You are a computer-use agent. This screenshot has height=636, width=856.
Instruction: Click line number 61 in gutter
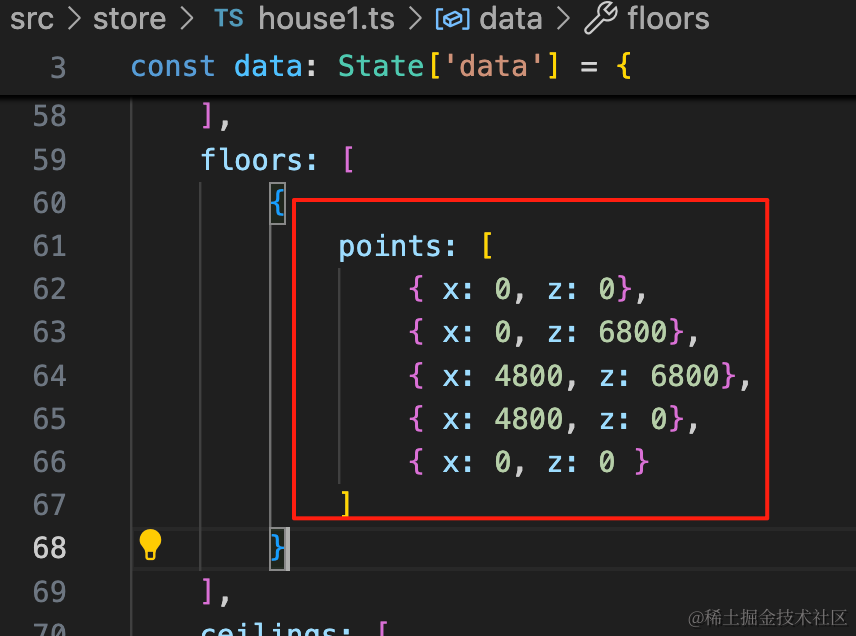pyautogui.click(x=49, y=246)
